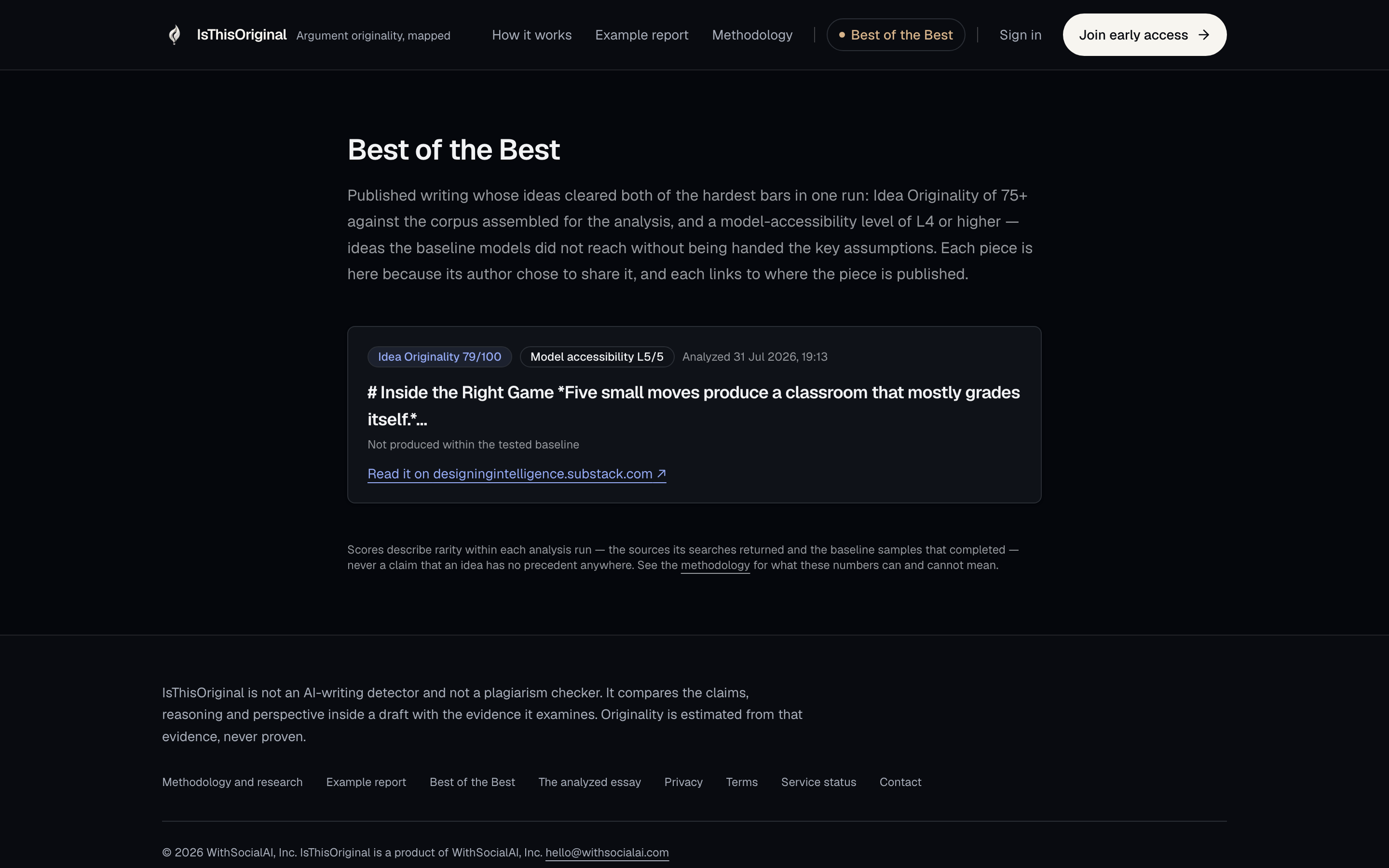1389x868 pixels.
Task: Click the IsThisOriginal flame logo icon
Action: click(175, 35)
